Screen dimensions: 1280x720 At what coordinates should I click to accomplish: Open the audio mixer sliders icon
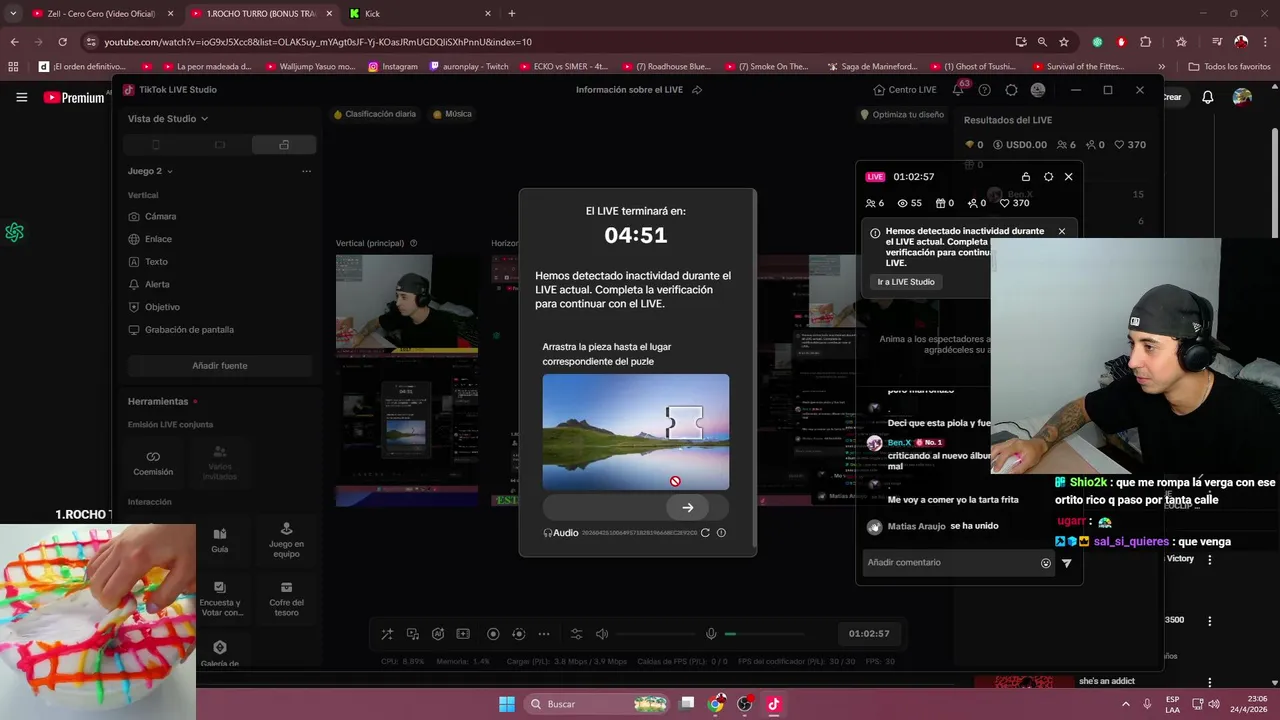576,634
